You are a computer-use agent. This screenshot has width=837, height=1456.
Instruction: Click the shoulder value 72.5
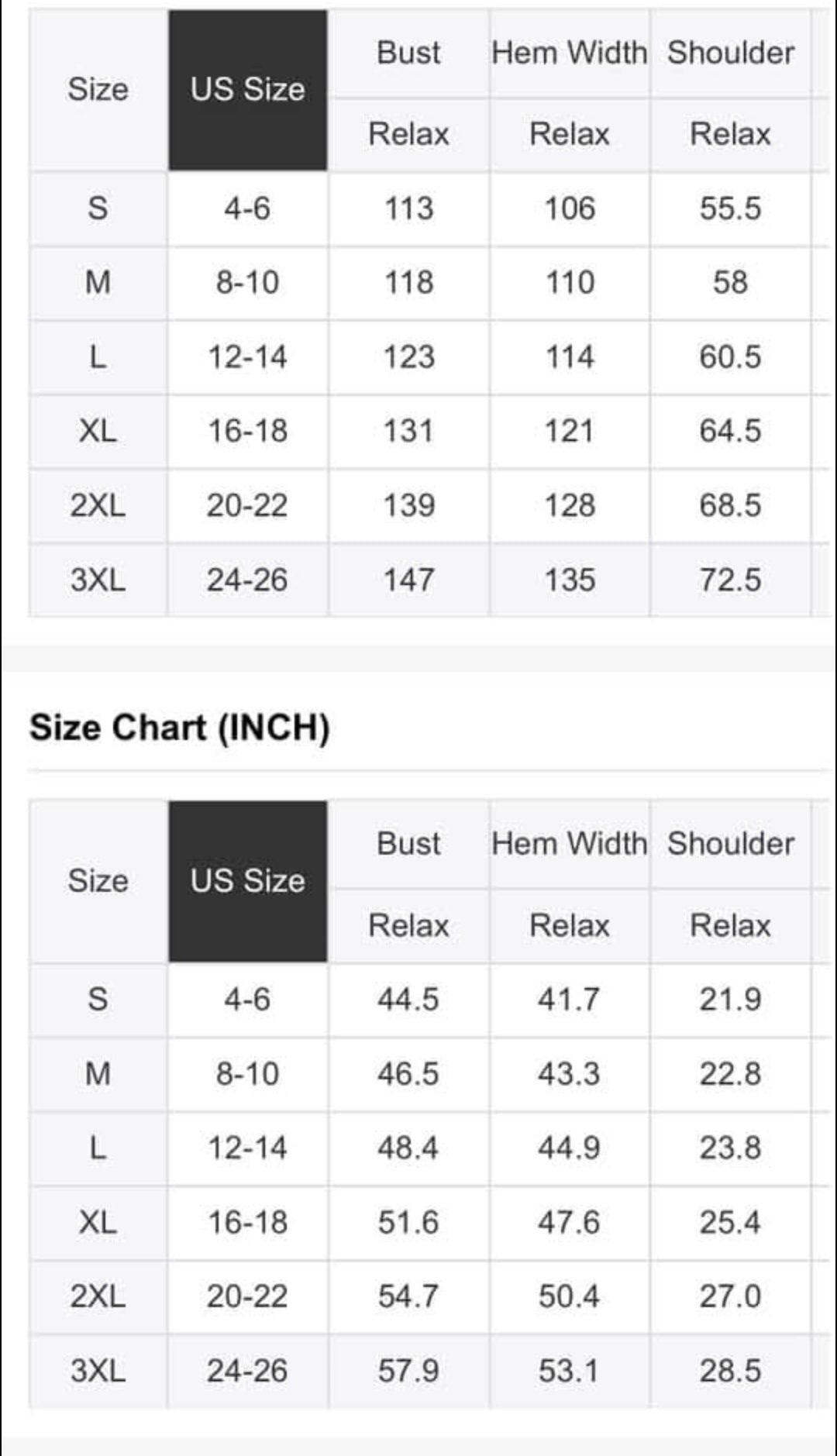(x=730, y=580)
